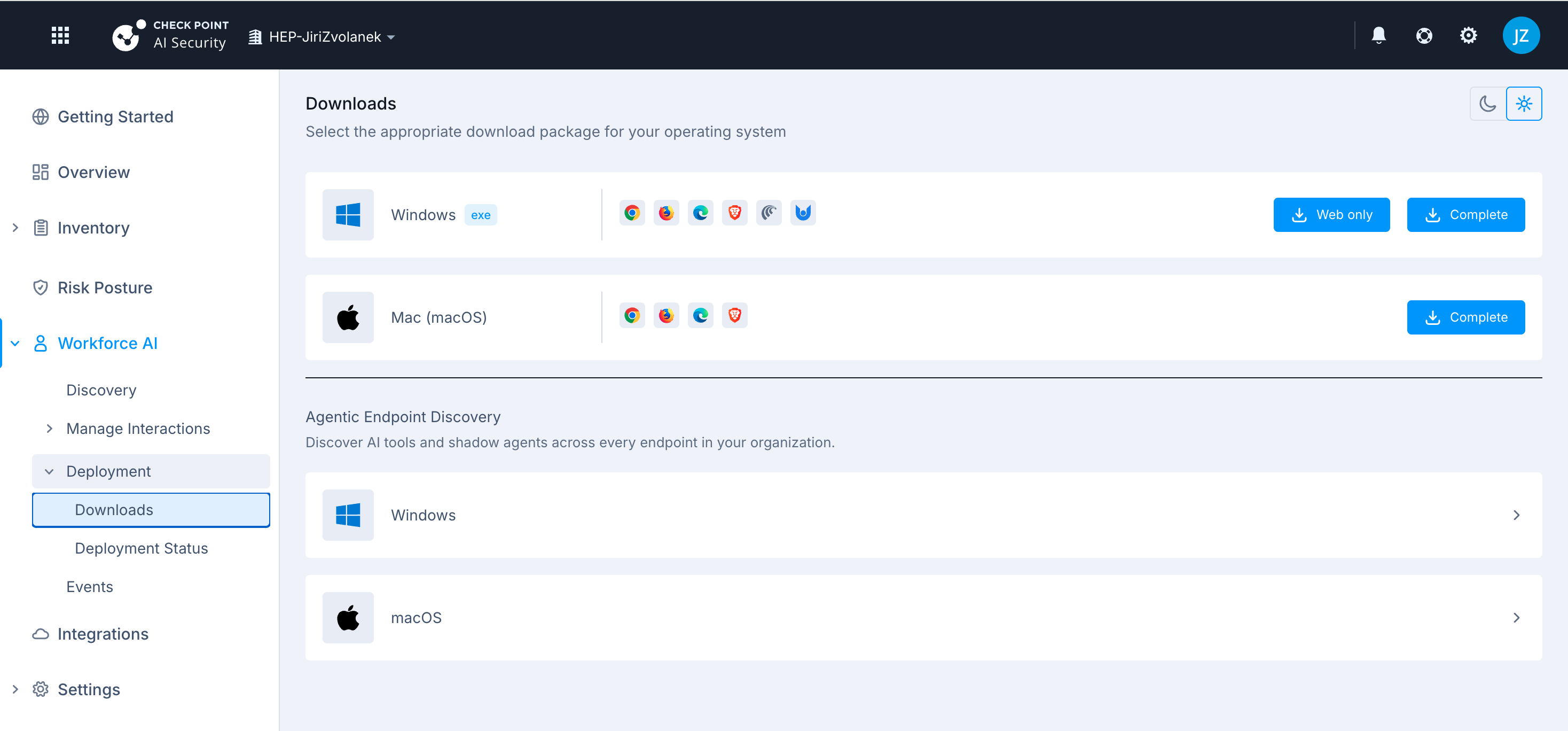This screenshot has height=731, width=1568.
Task: Expand the Windows agentic discovery row arrow
Action: point(1516,515)
